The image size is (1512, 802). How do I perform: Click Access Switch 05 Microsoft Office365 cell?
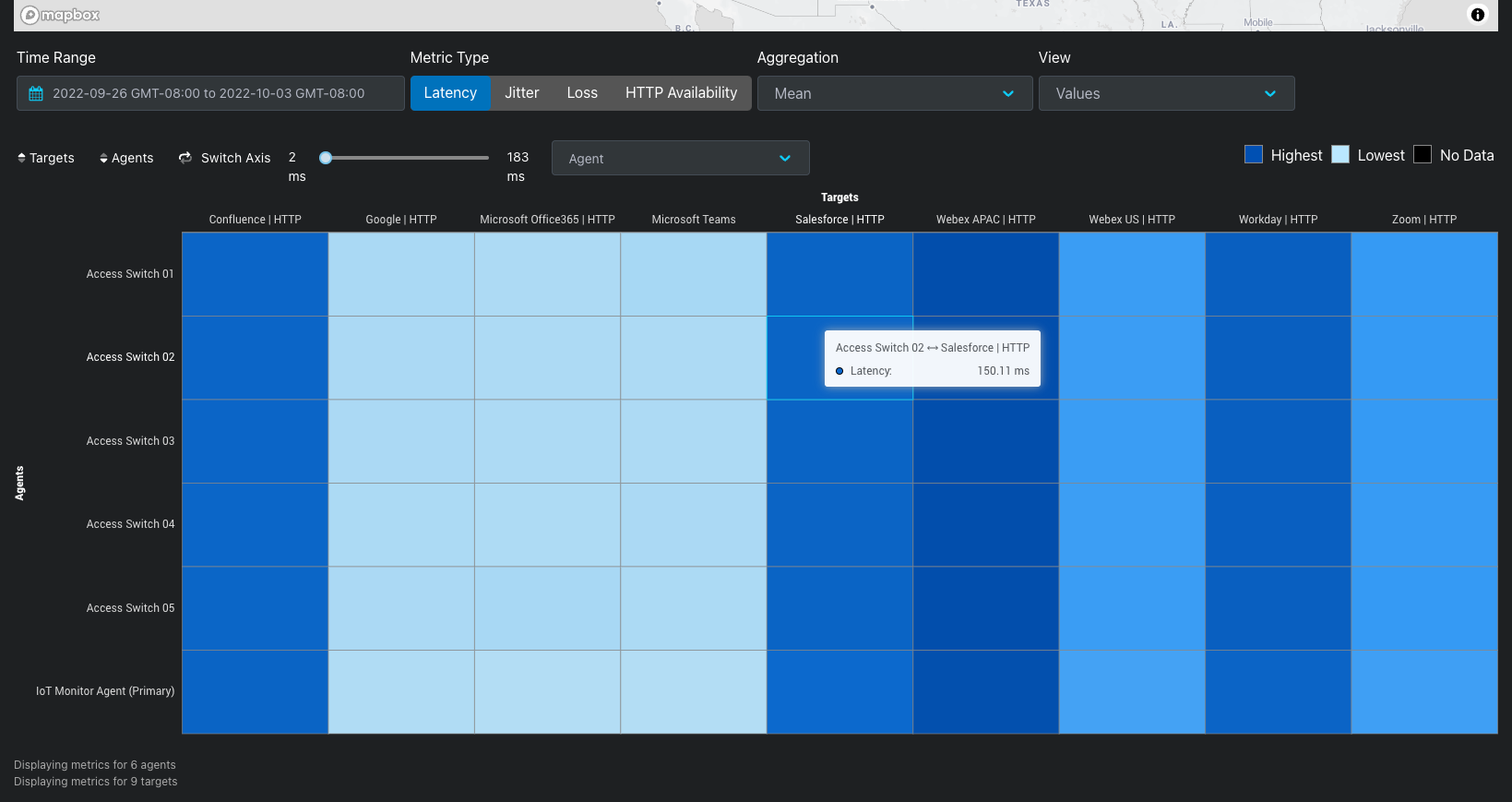point(547,608)
